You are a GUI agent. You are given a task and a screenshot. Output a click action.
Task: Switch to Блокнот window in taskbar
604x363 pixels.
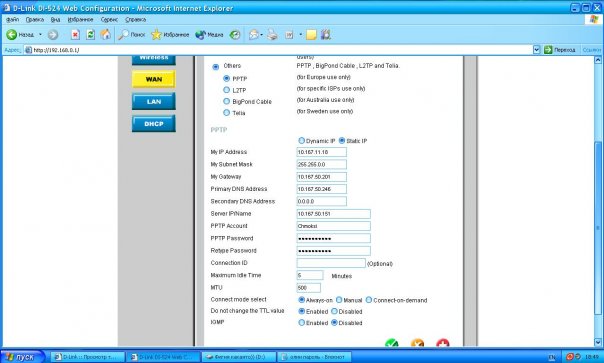[x=314, y=357]
